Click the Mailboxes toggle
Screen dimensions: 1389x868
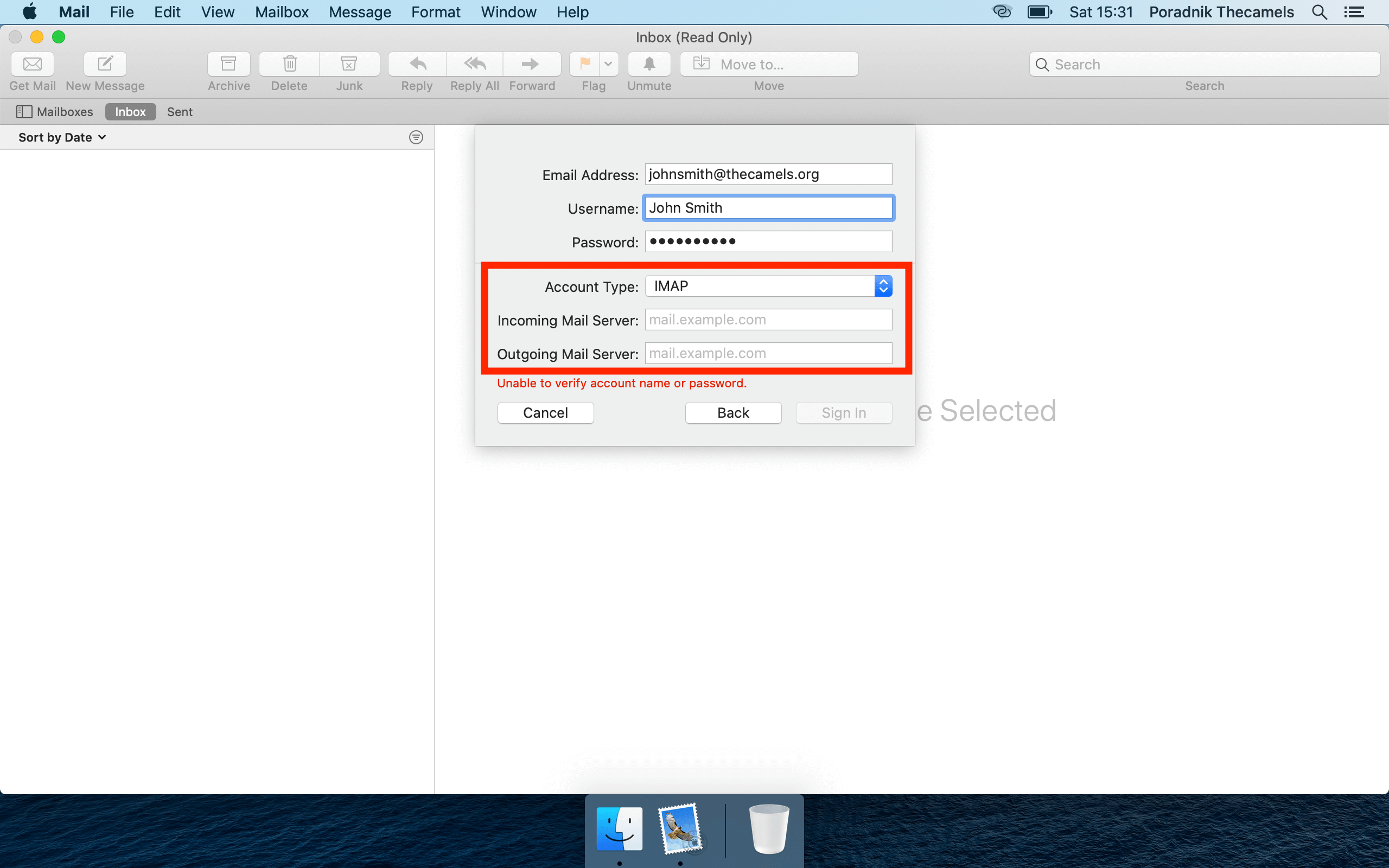[55, 111]
